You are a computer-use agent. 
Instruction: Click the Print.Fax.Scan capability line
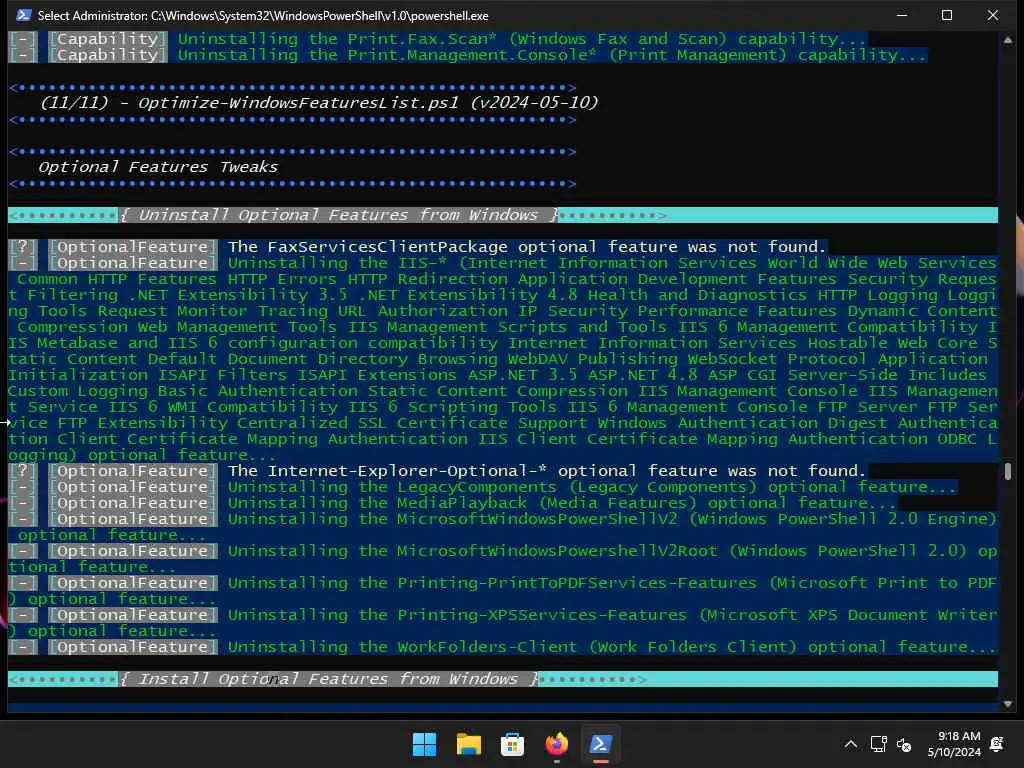coord(438,39)
